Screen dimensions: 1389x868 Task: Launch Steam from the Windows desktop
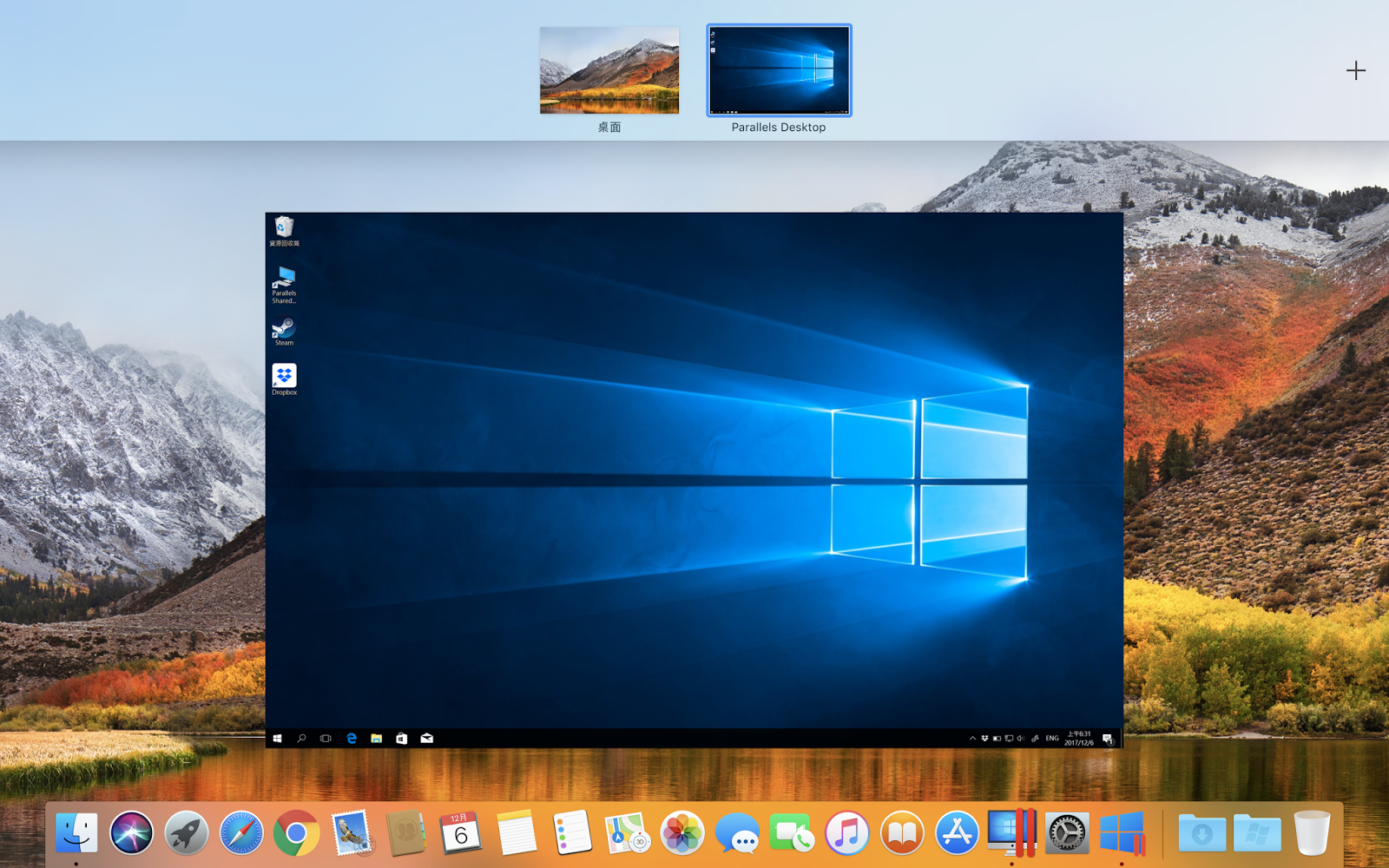coord(284,332)
